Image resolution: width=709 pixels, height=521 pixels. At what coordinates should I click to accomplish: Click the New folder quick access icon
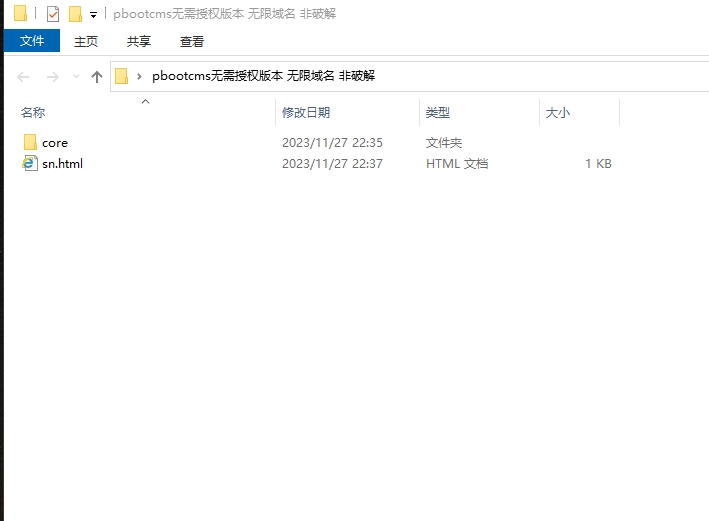[75, 14]
